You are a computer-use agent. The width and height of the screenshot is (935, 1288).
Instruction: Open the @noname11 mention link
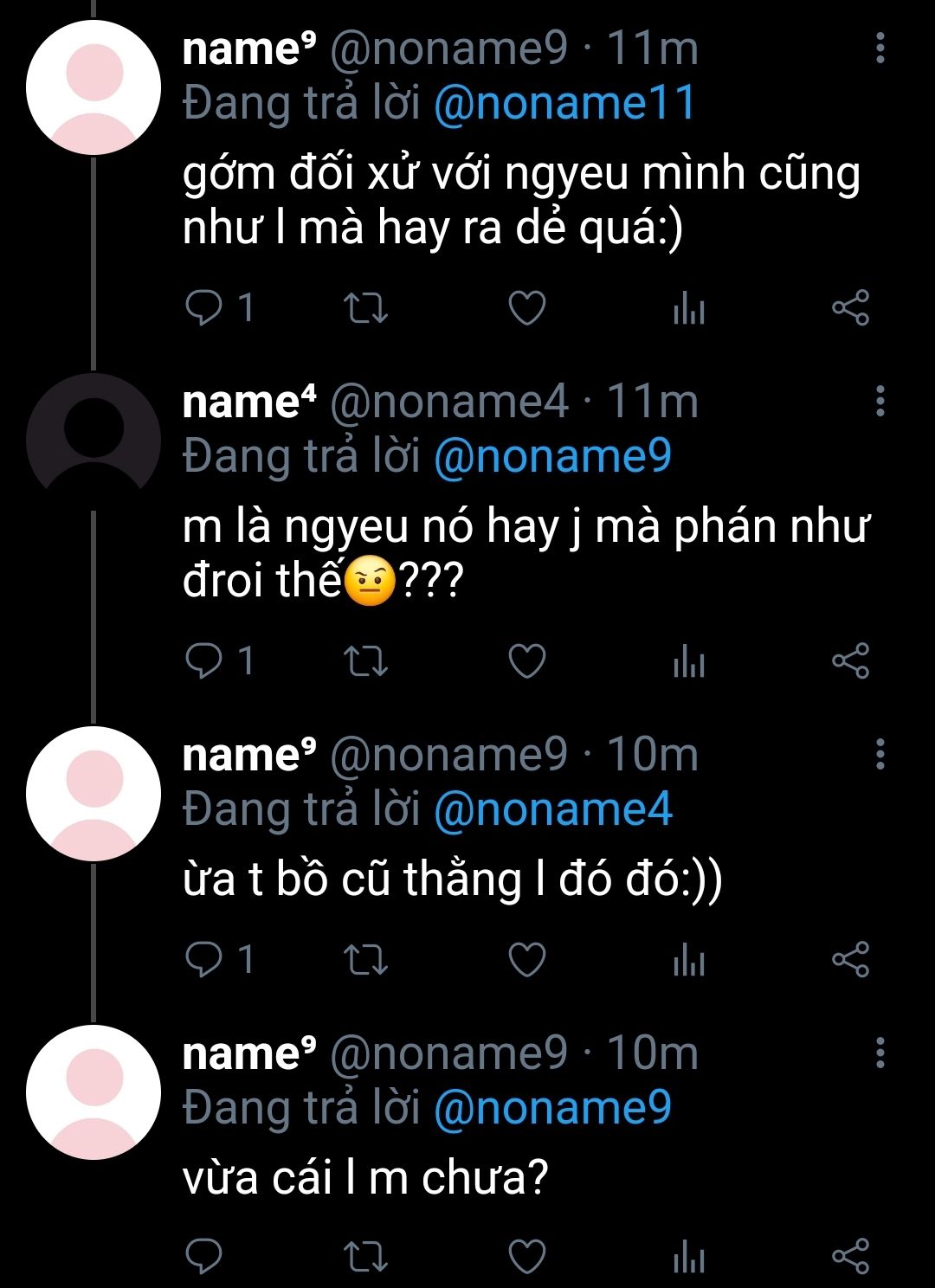pos(564,104)
